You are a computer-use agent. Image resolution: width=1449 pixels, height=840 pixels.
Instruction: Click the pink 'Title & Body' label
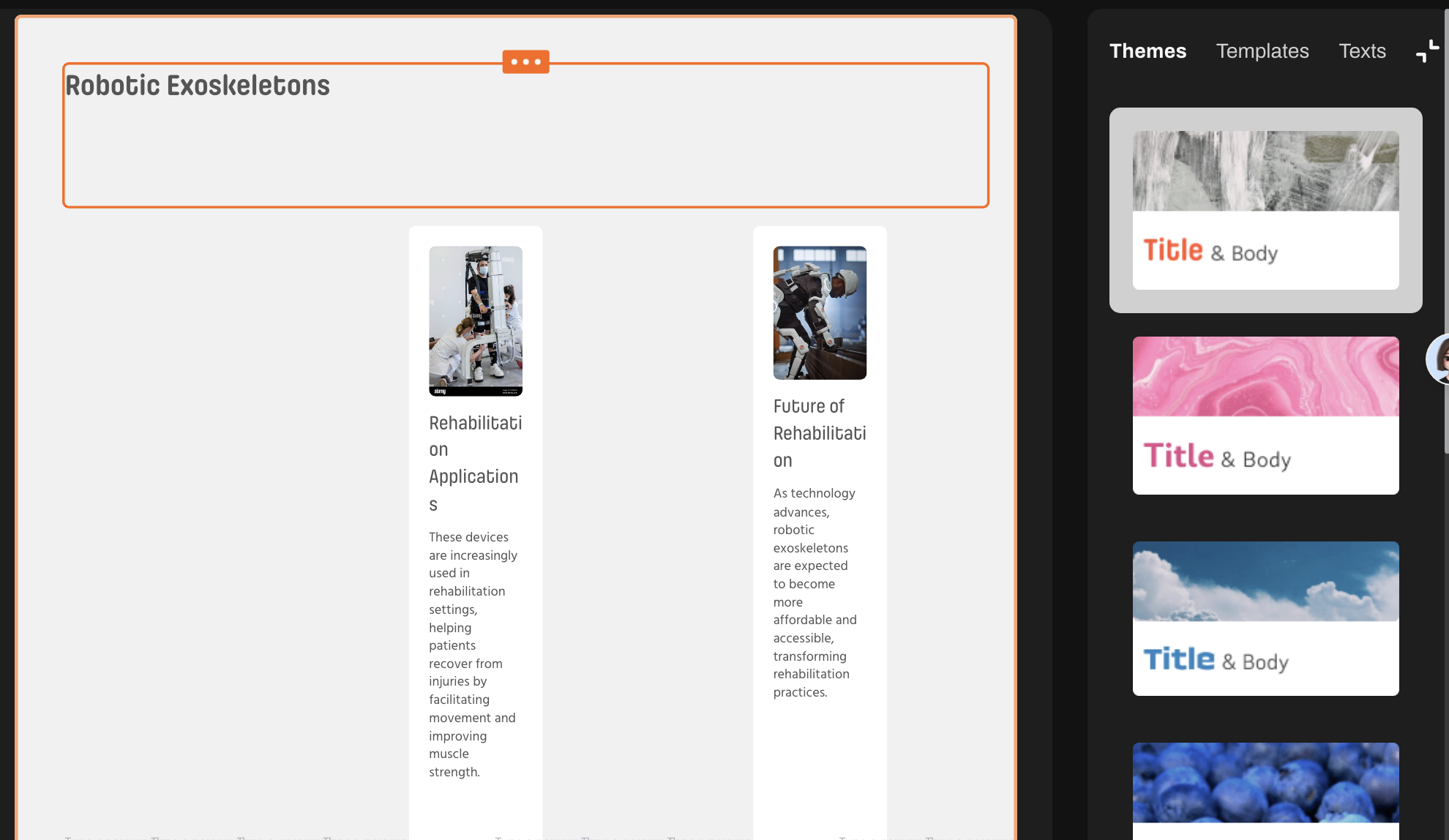pos(1216,457)
